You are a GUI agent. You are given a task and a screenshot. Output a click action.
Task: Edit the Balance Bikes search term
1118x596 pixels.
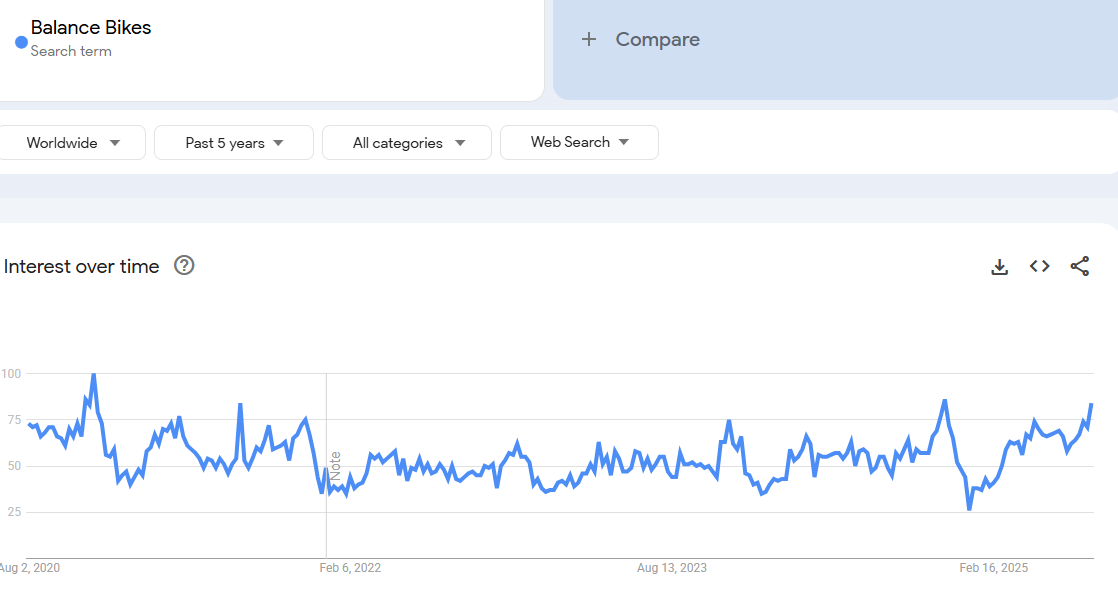click(91, 28)
